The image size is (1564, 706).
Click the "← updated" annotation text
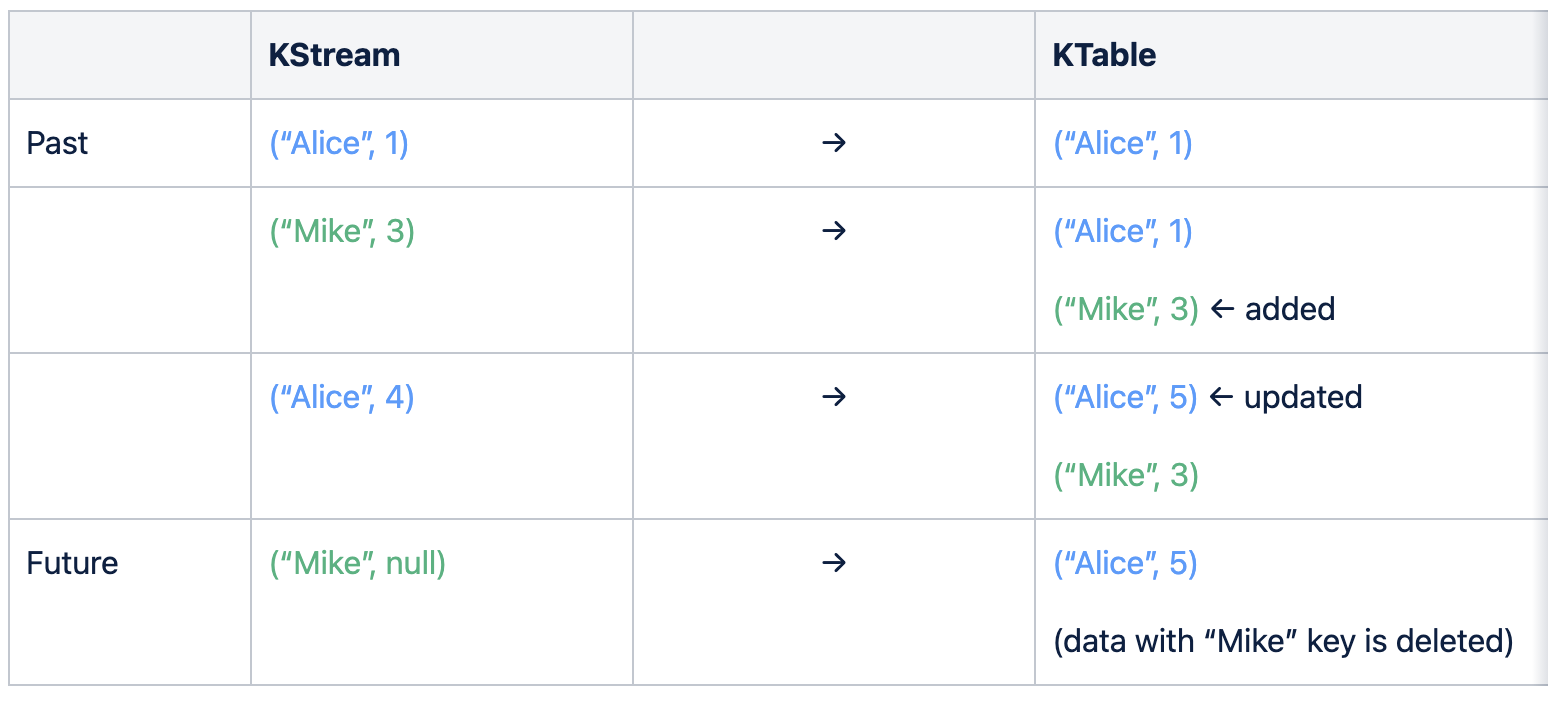coord(1286,397)
